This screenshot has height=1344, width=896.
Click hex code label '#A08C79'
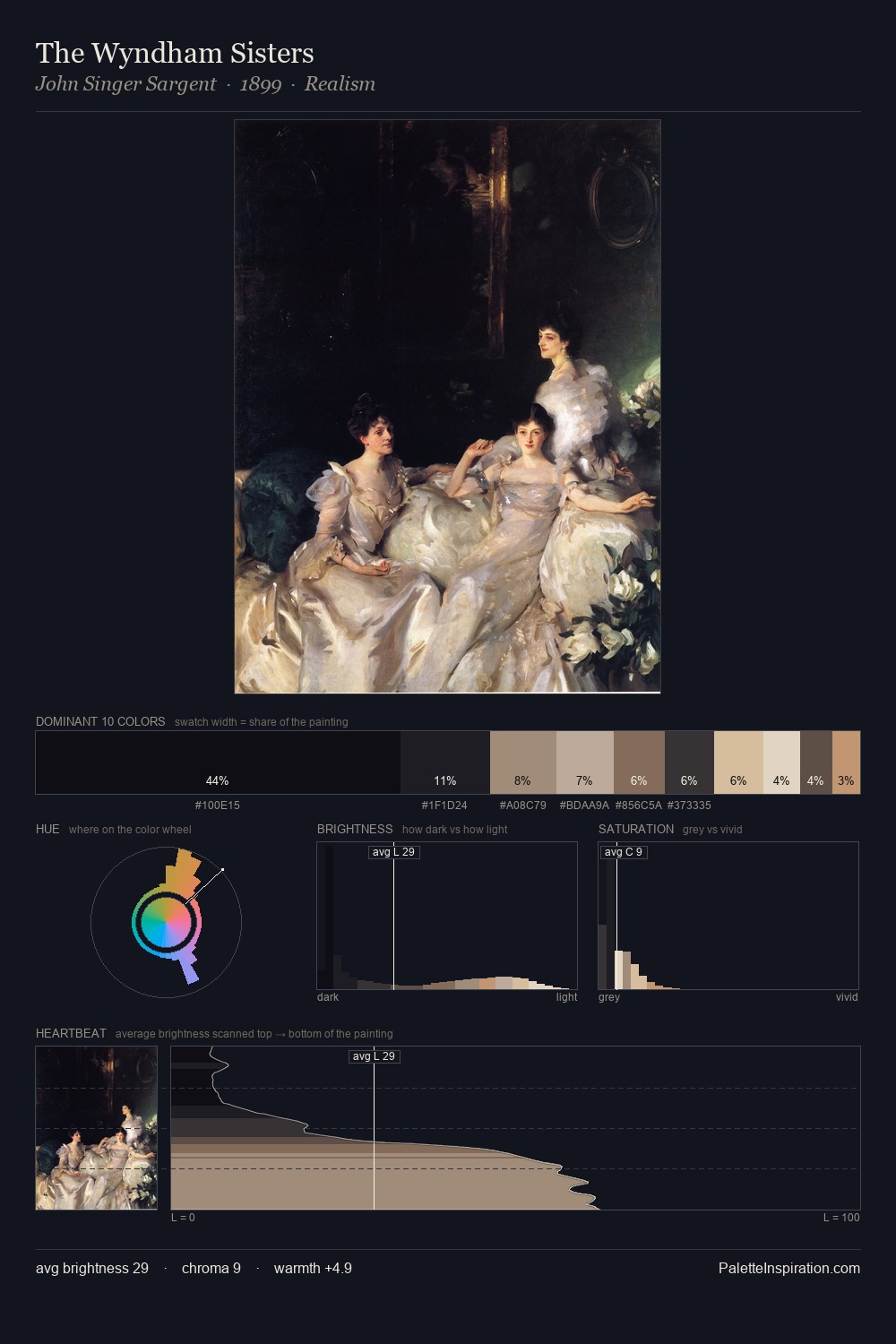point(523,805)
